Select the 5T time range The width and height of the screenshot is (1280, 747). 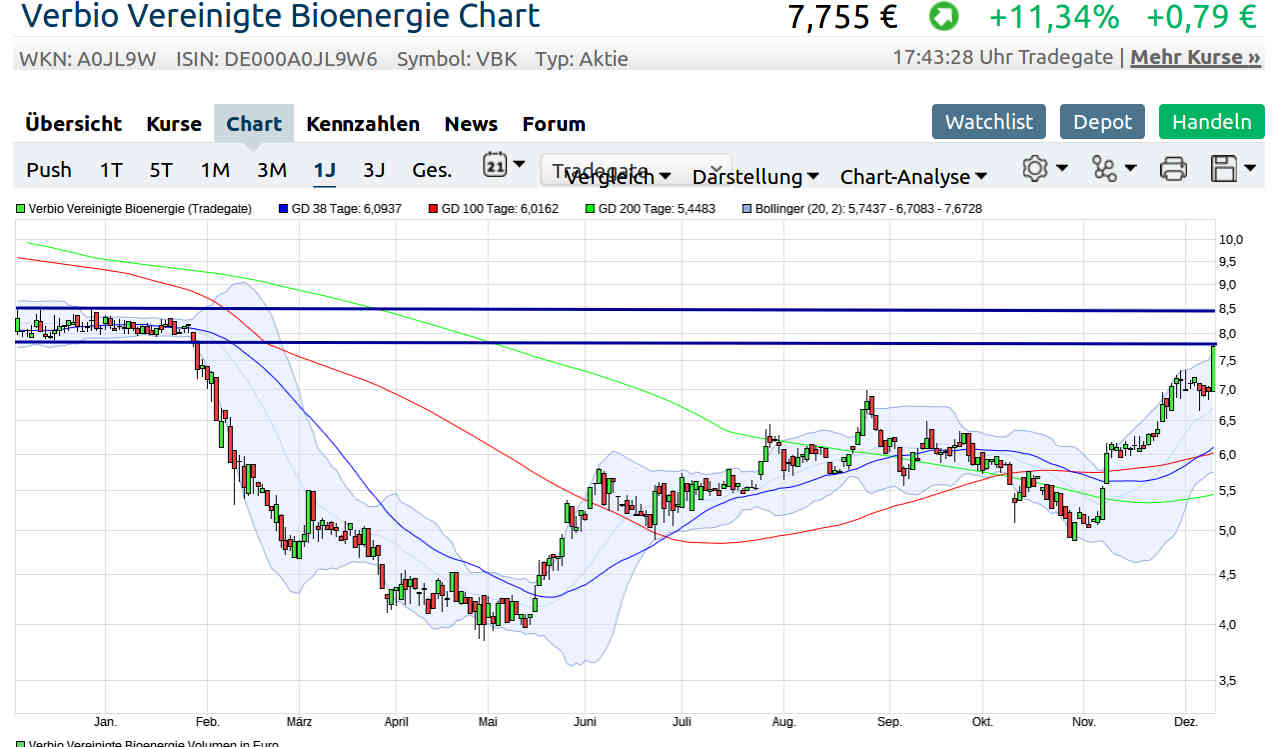161,170
